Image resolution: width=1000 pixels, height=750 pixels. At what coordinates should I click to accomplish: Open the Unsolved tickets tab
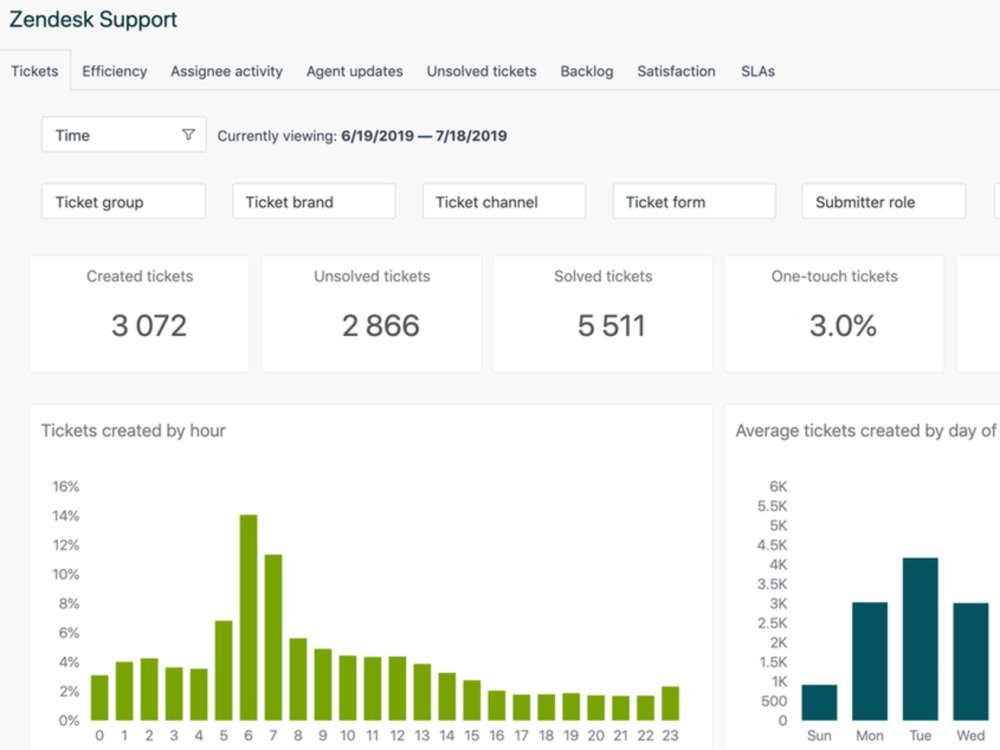(x=482, y=71)
